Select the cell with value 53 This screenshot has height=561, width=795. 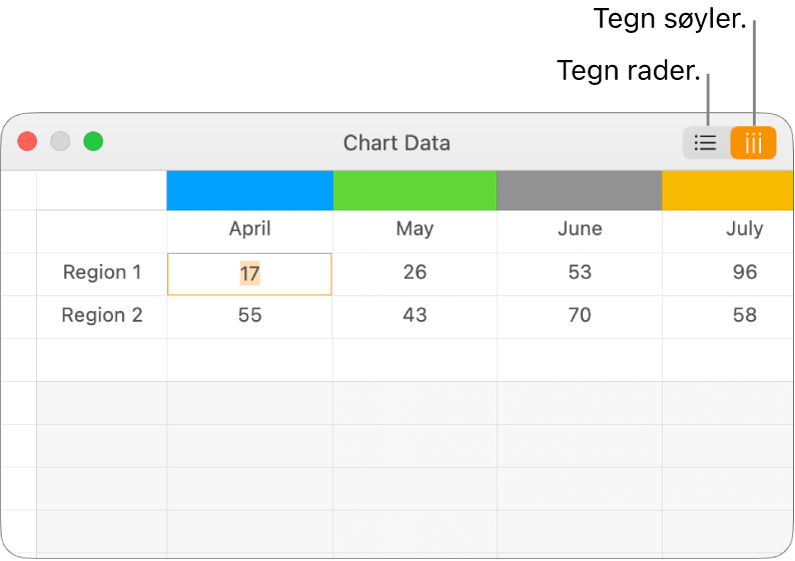pos(579,272)
